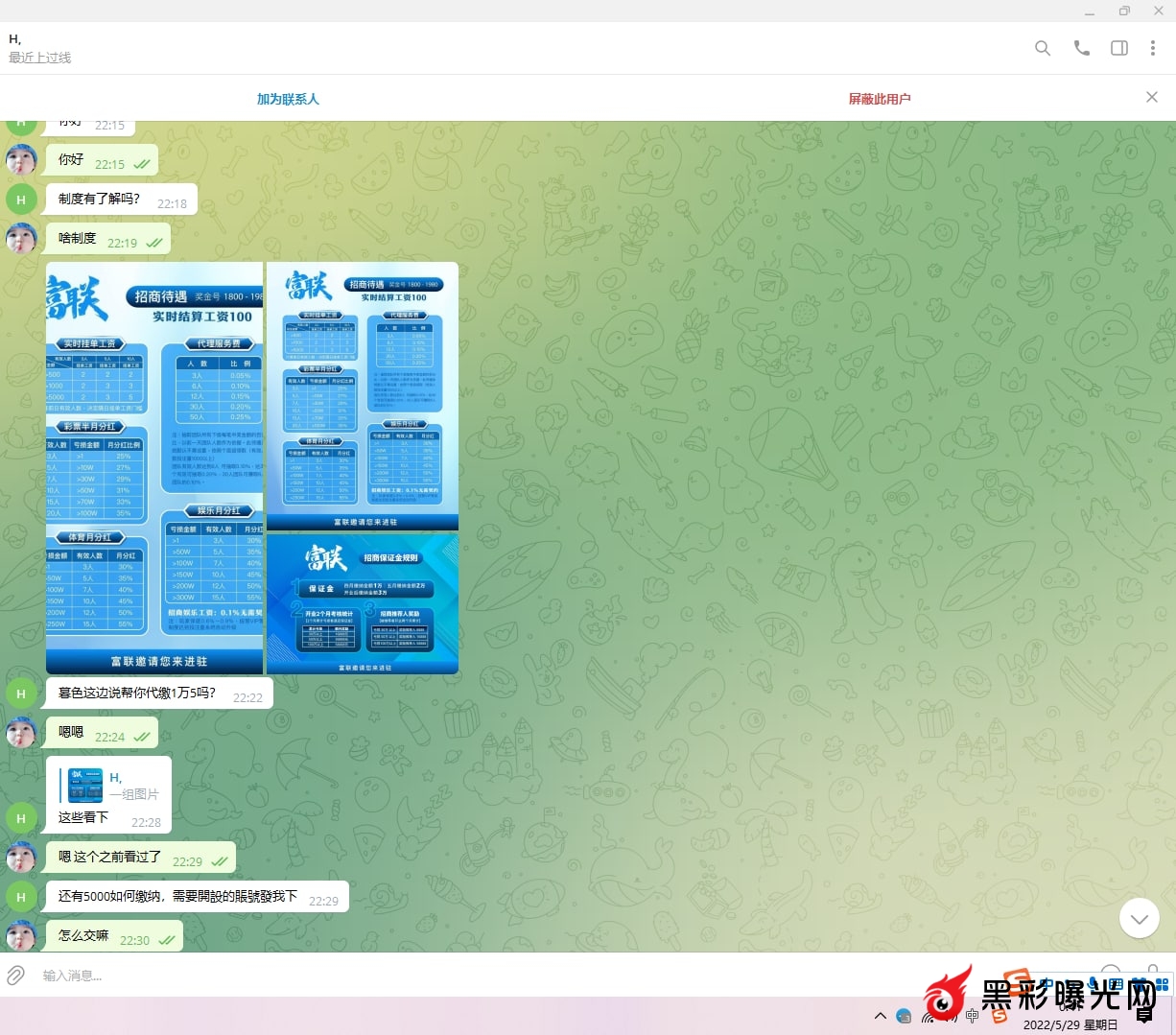The height and width of the screenshot is (1035, 1176).
Task: Open the 招商保证金规则 image
Action: (363, 604)
